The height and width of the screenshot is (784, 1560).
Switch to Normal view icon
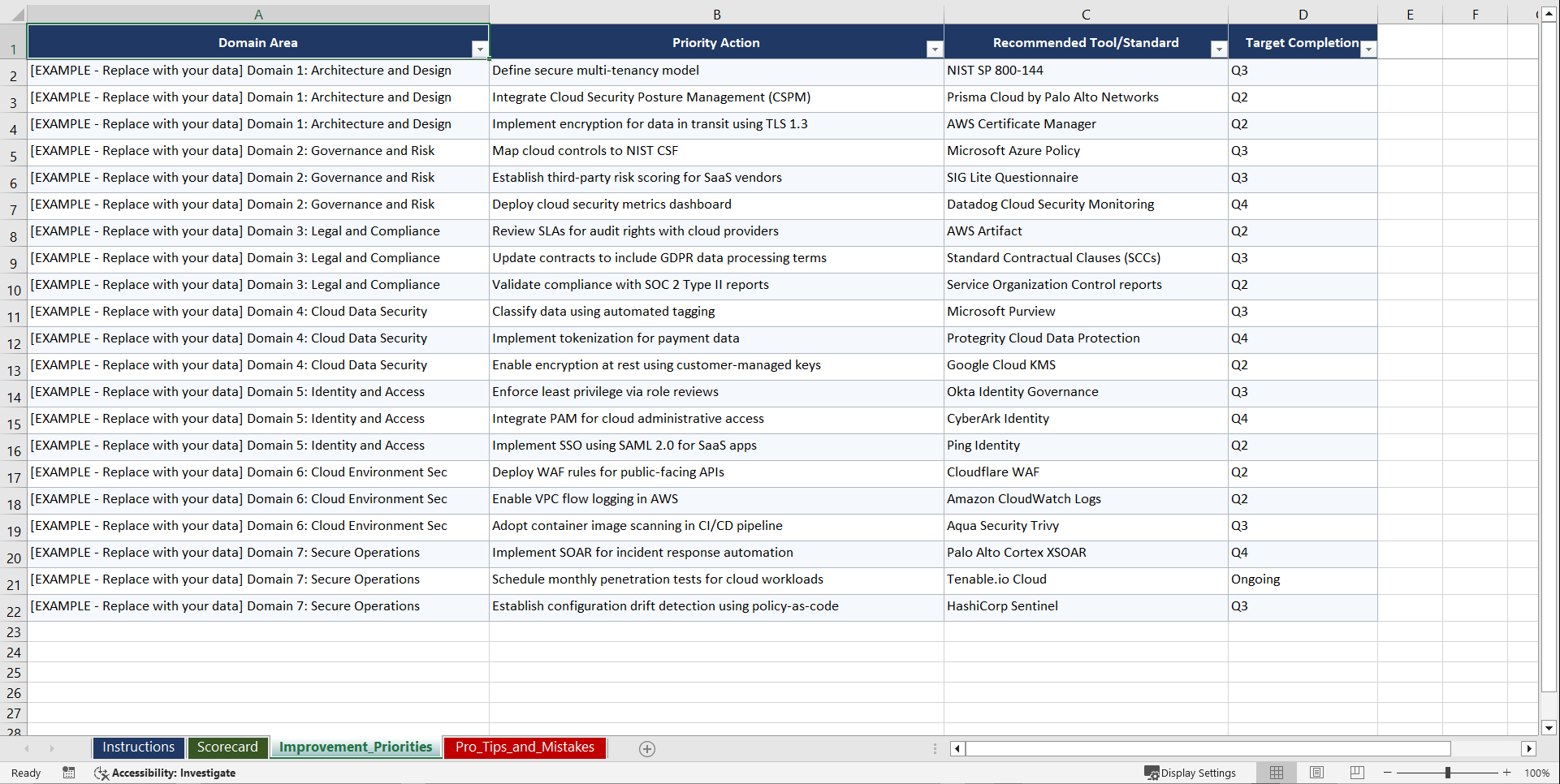click(x=1275, y=773)
